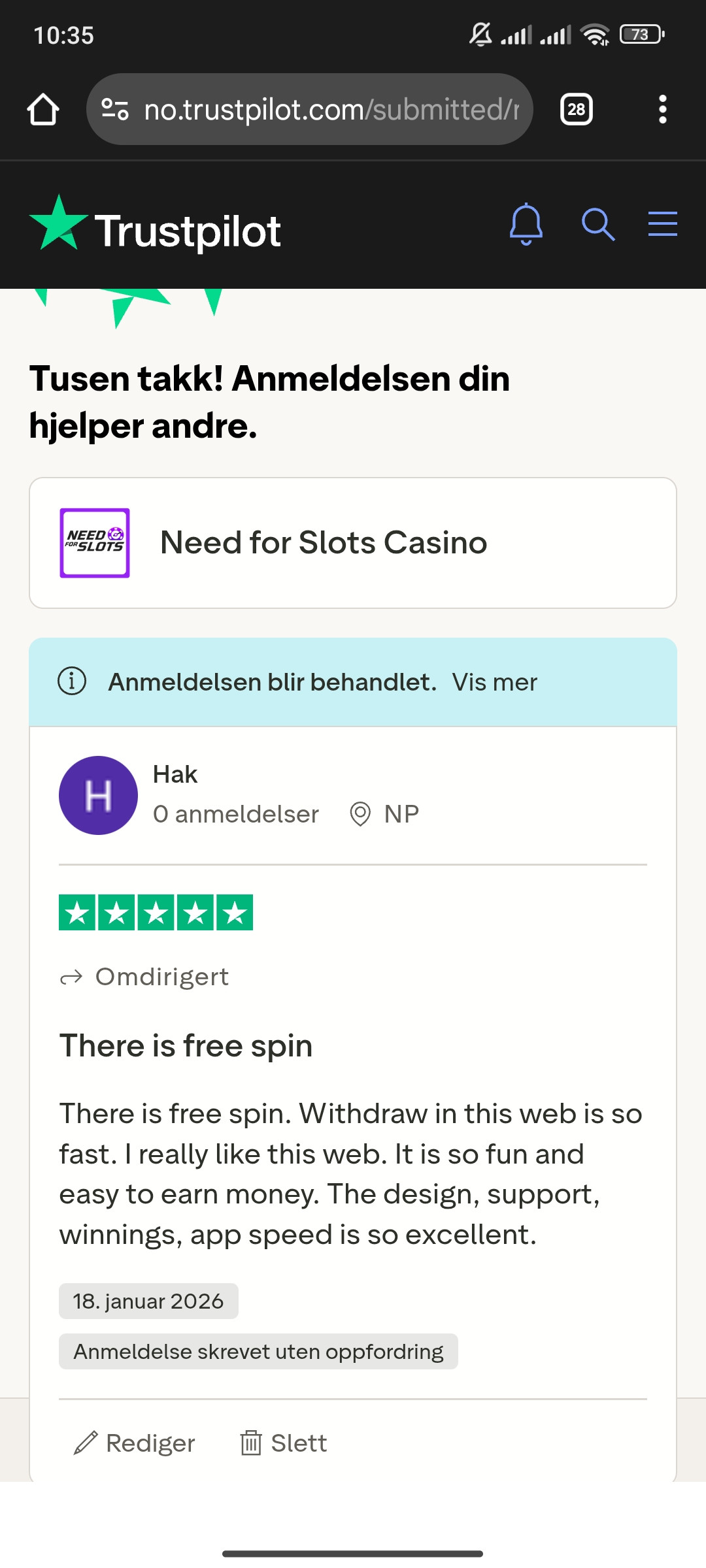
Task: Click the Need for Slots logo thumbnail
Action: (x=95, y=543)
